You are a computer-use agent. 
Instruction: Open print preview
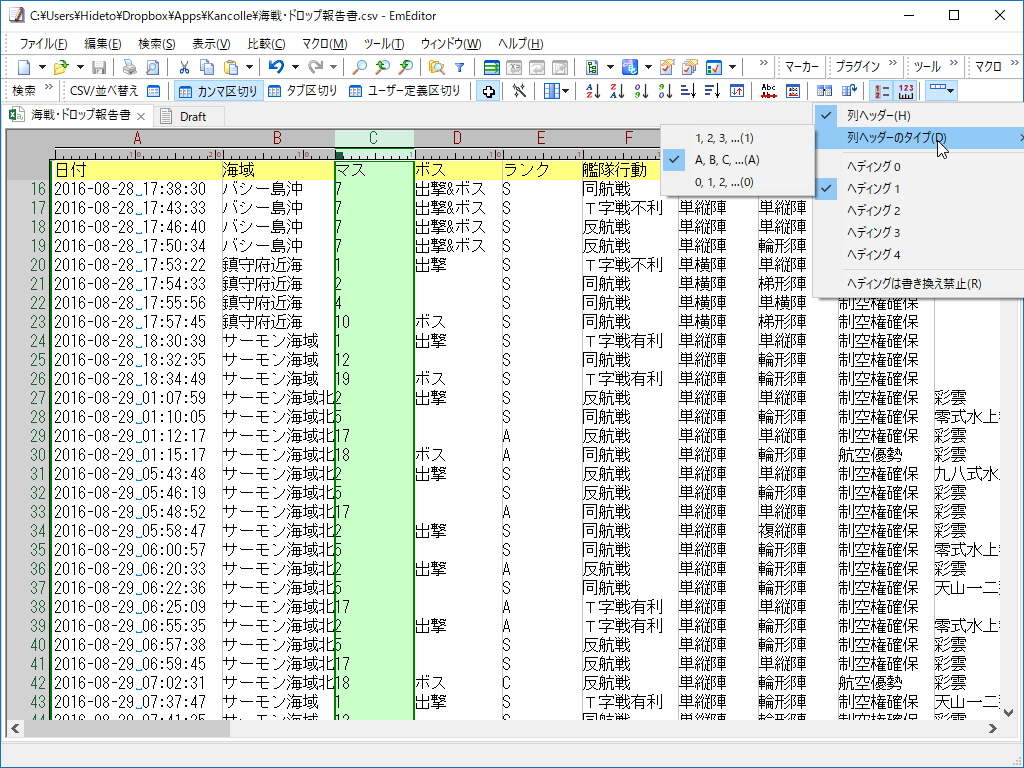pos(155,68)
